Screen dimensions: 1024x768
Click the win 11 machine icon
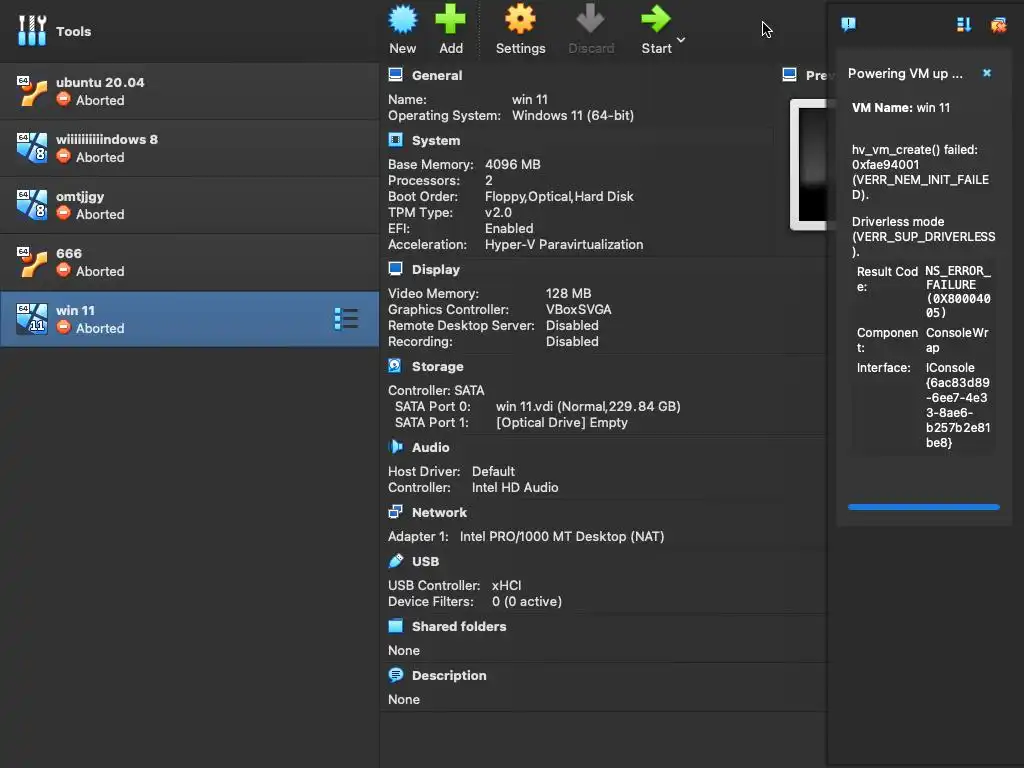tap(32, 319)
